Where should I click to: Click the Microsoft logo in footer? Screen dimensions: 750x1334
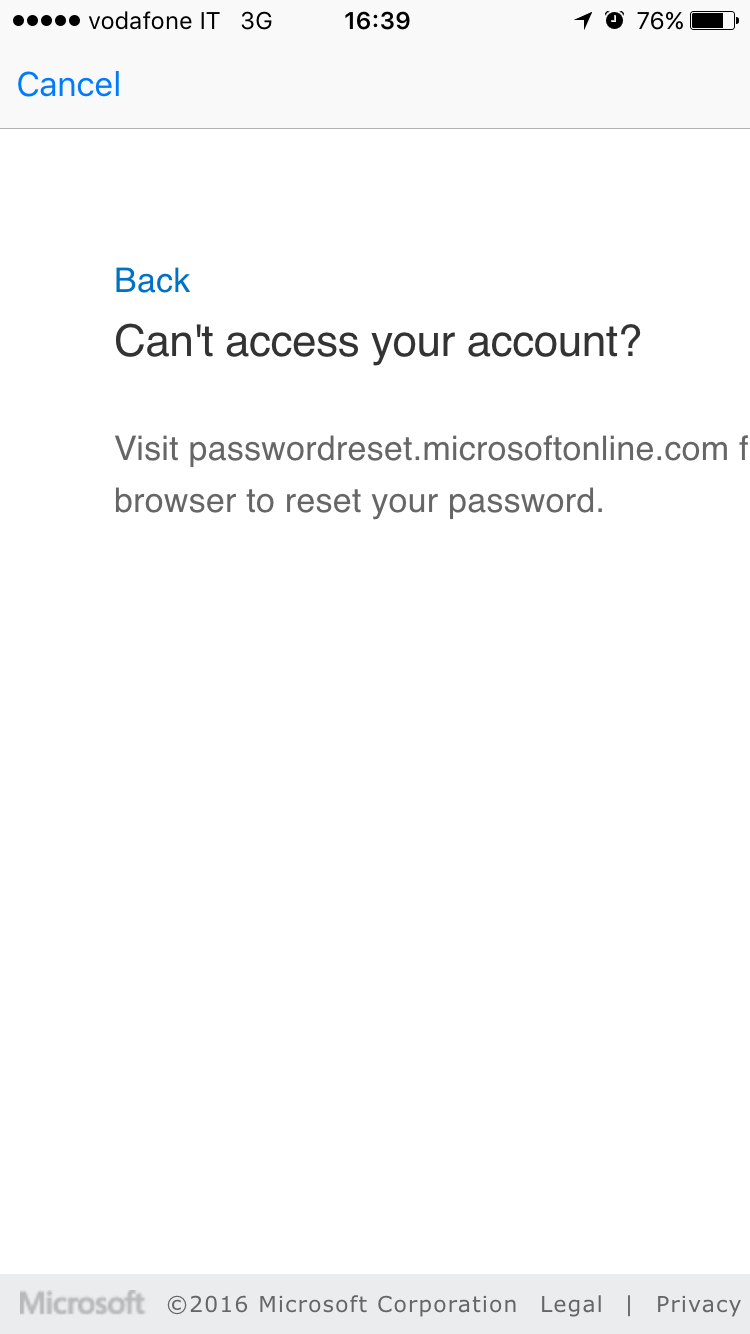coord(82,1303)
